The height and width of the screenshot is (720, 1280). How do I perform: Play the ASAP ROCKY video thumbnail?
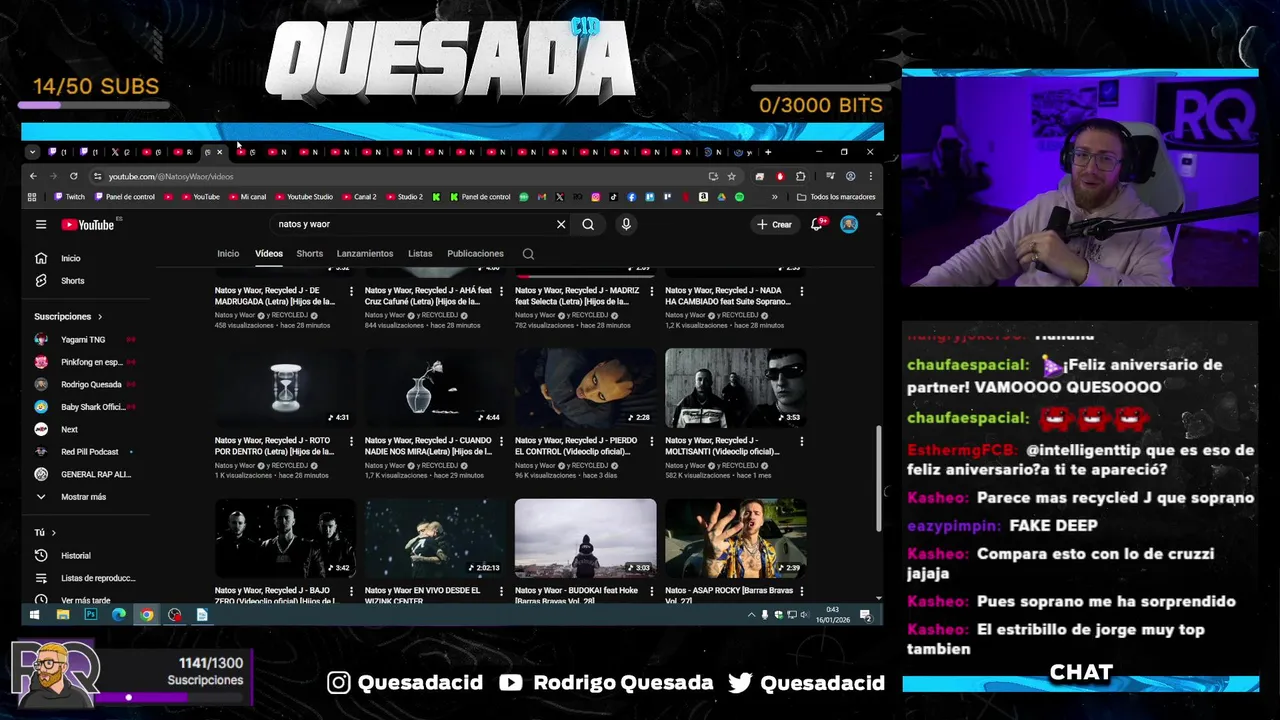[735, 538]
